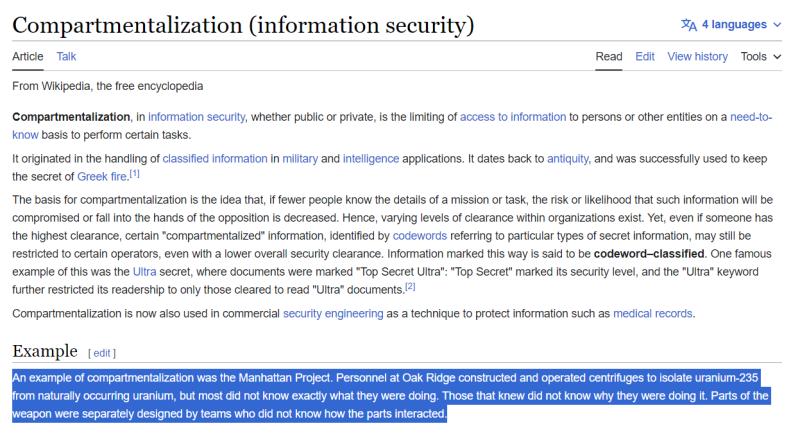Viewport: 800px width, 435px height.
Task: Click the classified information link
Action: point(214,159)
